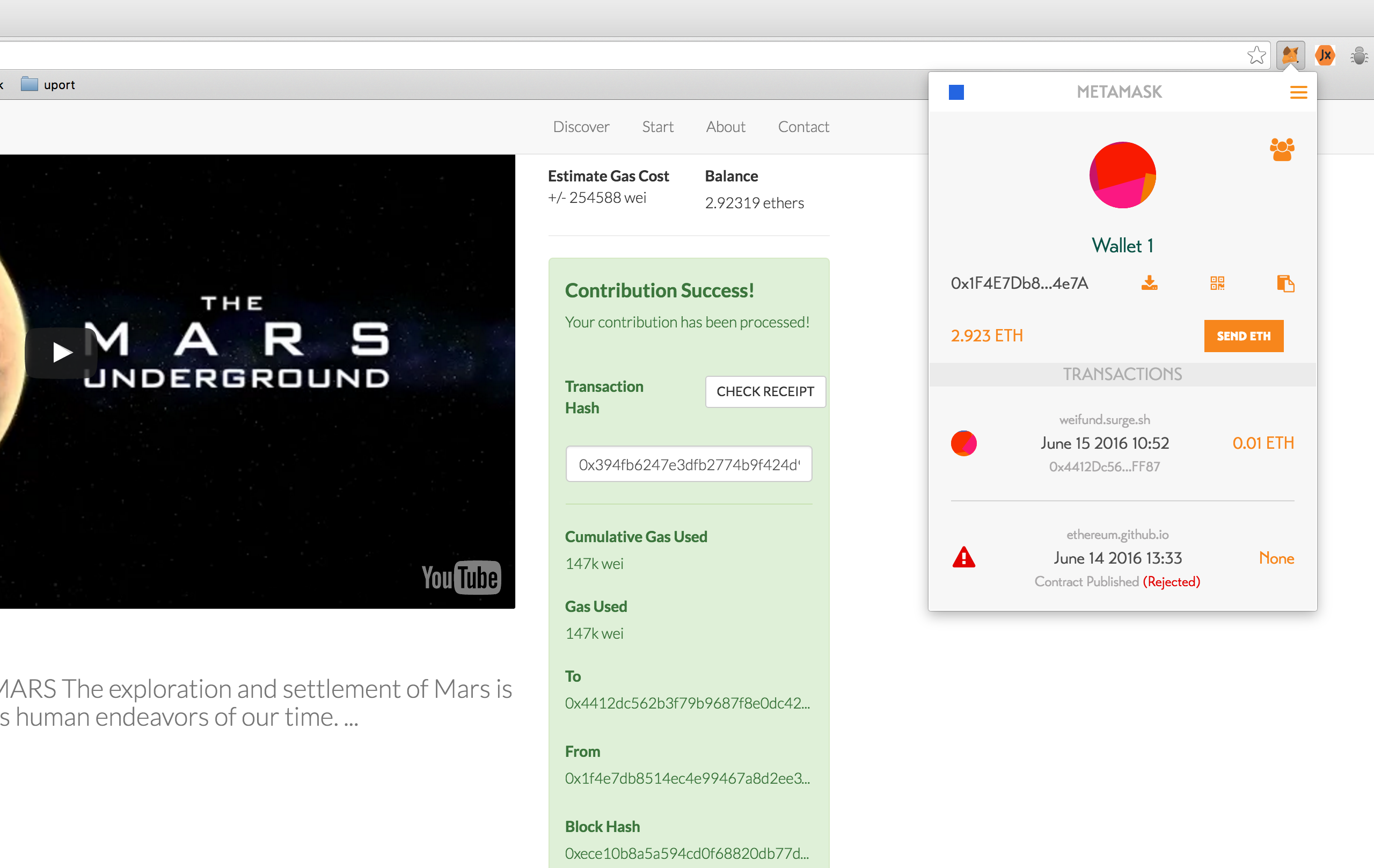
Task: Open the About nav item
Action: 725,127
